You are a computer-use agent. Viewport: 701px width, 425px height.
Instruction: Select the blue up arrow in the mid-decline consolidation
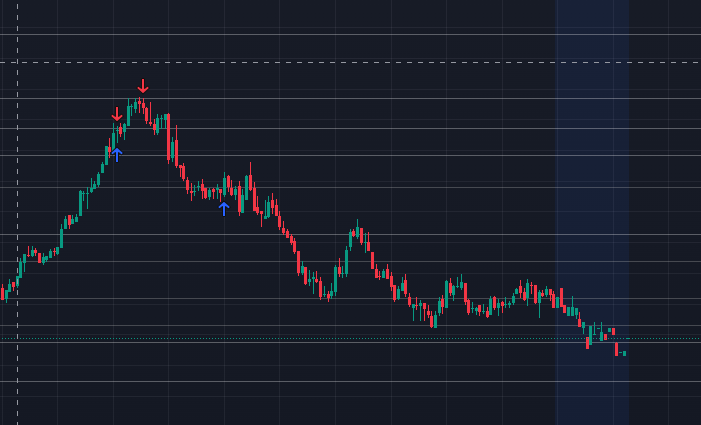[x=224, y=208]
